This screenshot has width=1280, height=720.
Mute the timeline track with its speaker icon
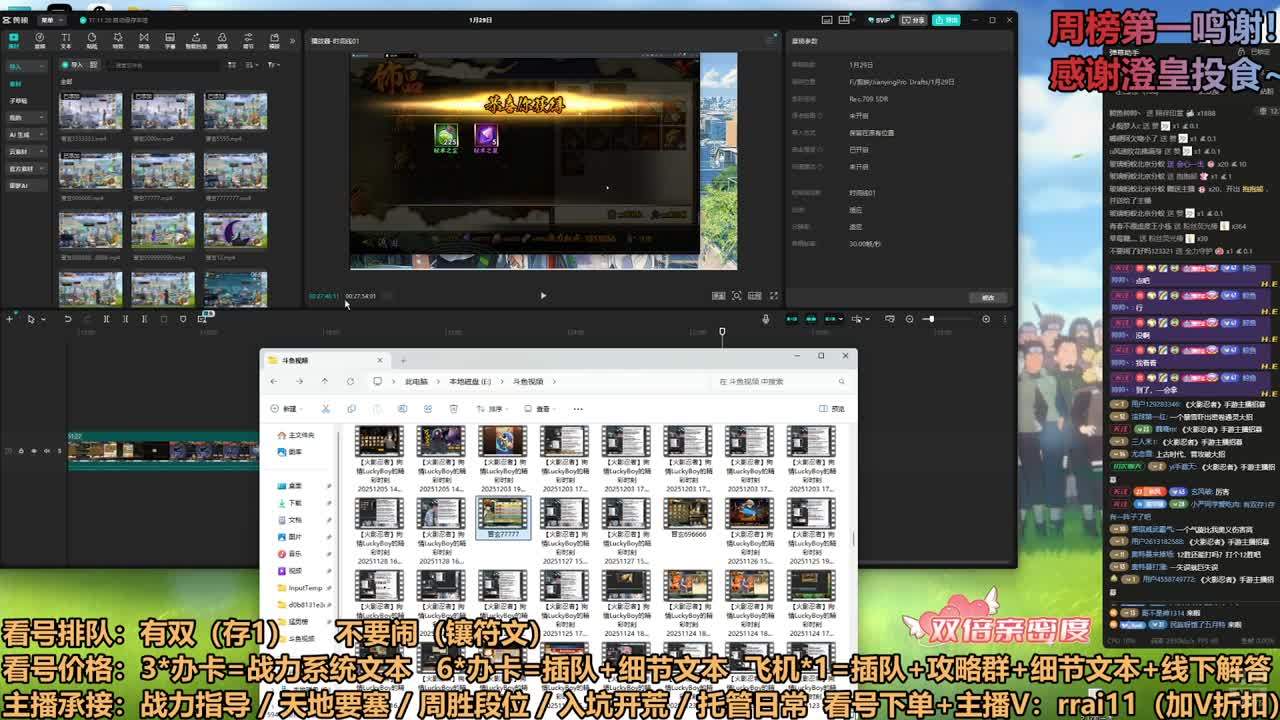46,451
